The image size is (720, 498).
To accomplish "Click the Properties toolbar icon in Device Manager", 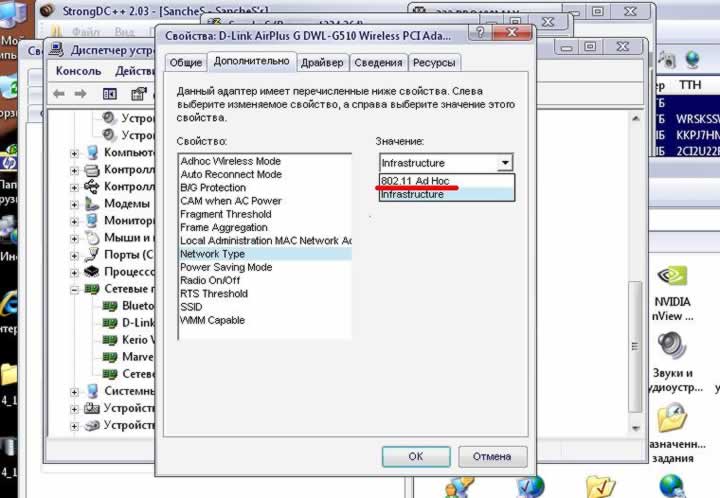I will point(139,94).
